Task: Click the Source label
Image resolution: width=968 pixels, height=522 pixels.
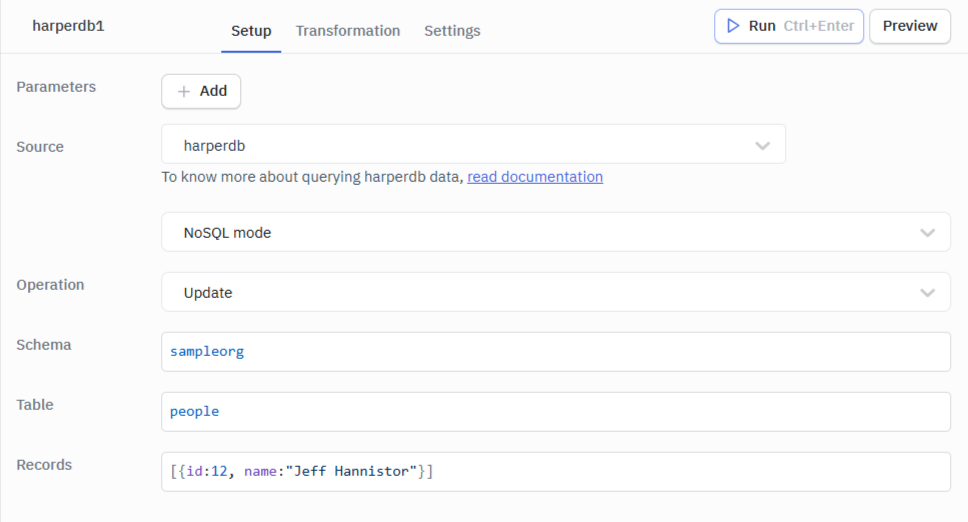Action: (40, 147)
